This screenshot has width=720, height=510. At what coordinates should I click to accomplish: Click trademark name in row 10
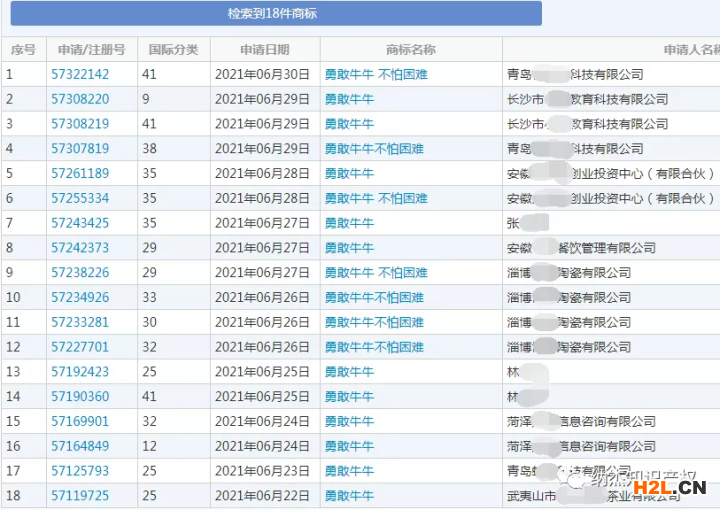374,297
